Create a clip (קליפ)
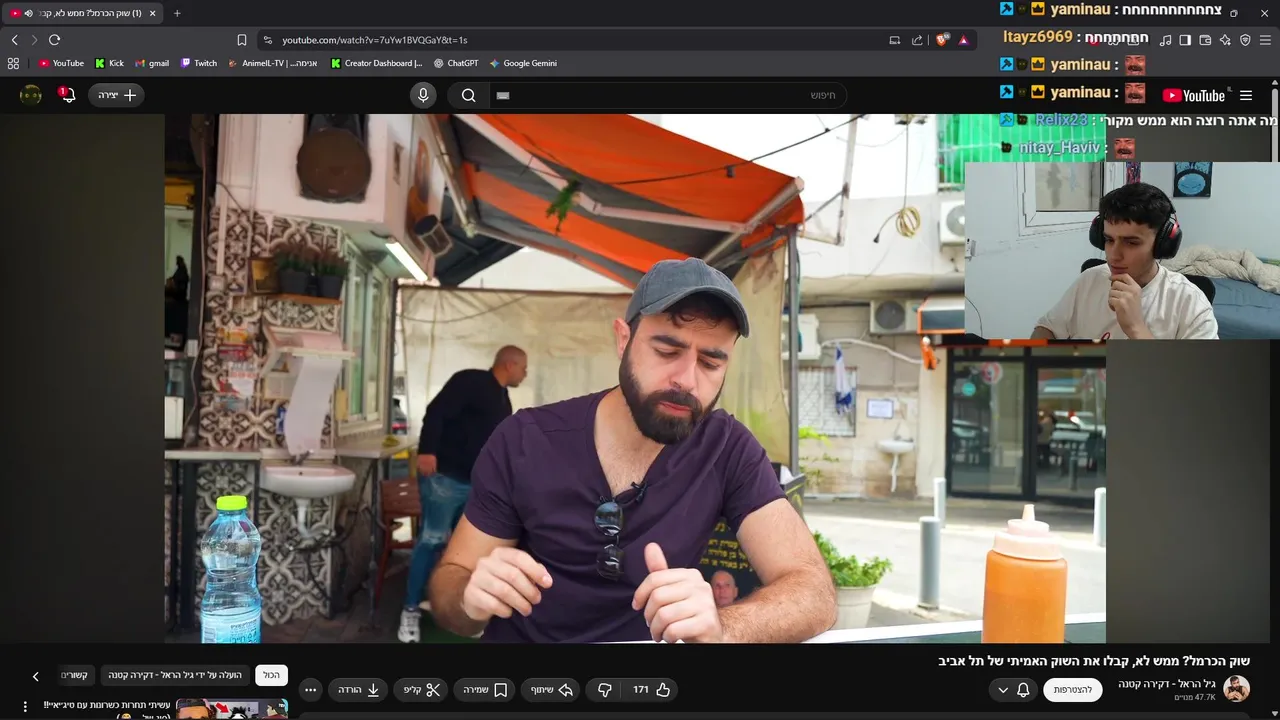The width and height of the screenshot is (1280, 720). point(422,690)
